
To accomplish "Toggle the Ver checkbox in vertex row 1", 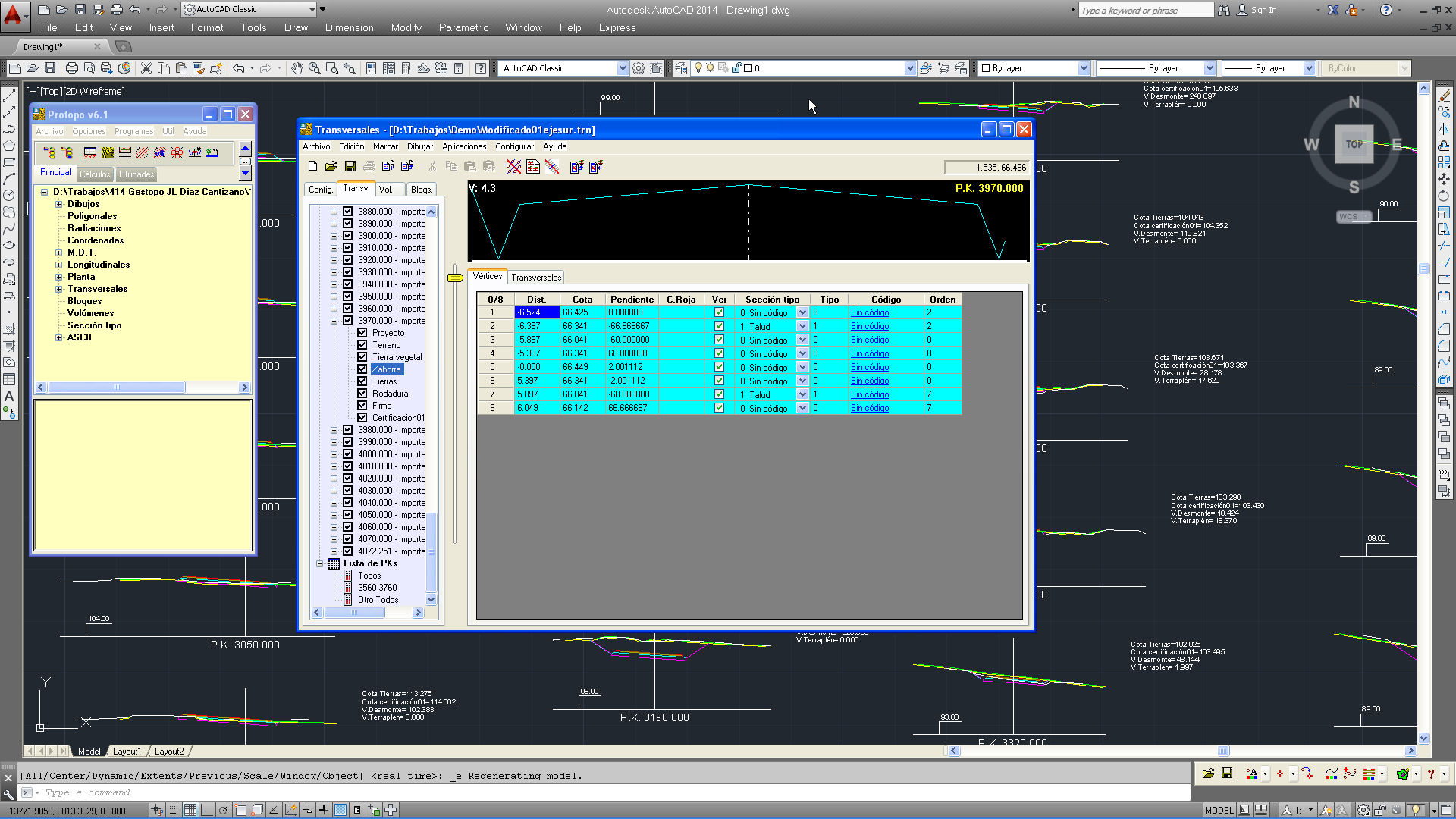I will coord(720,312).
